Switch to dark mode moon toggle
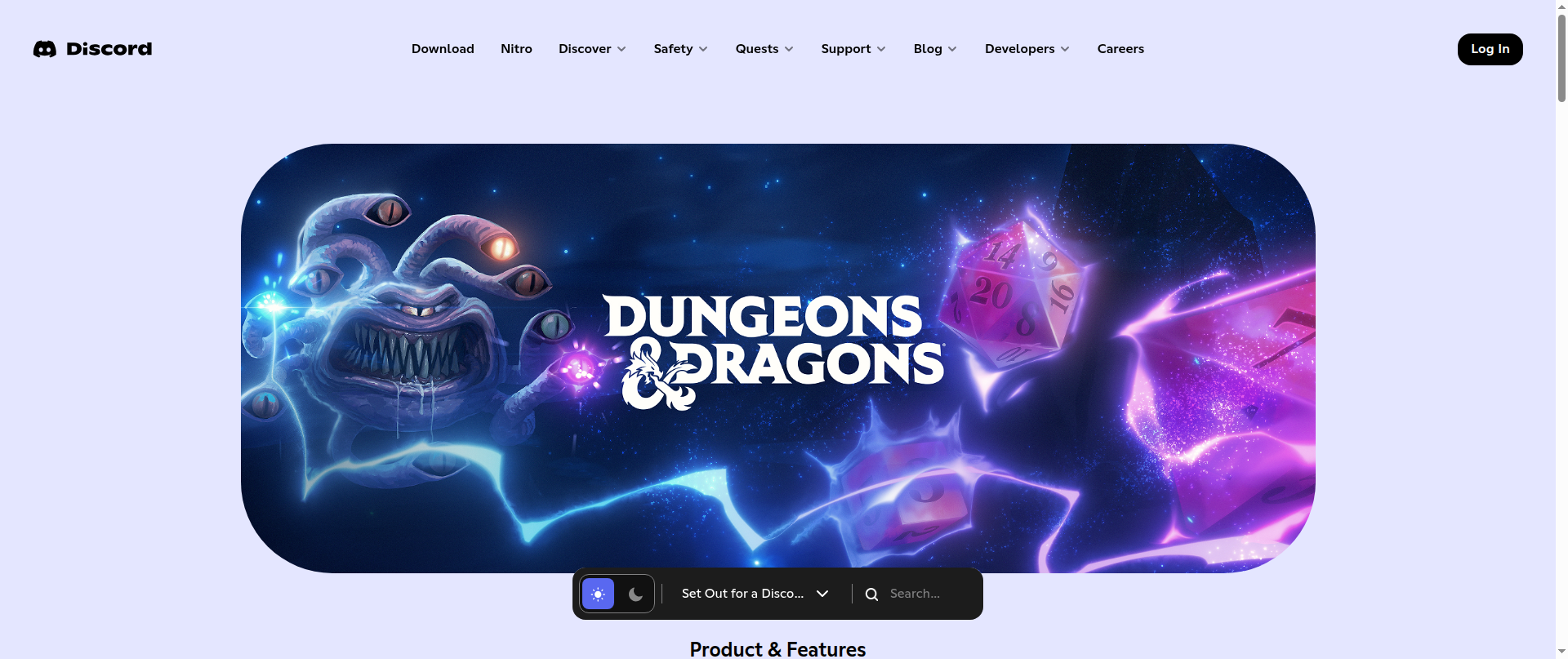 coord(635,594)
